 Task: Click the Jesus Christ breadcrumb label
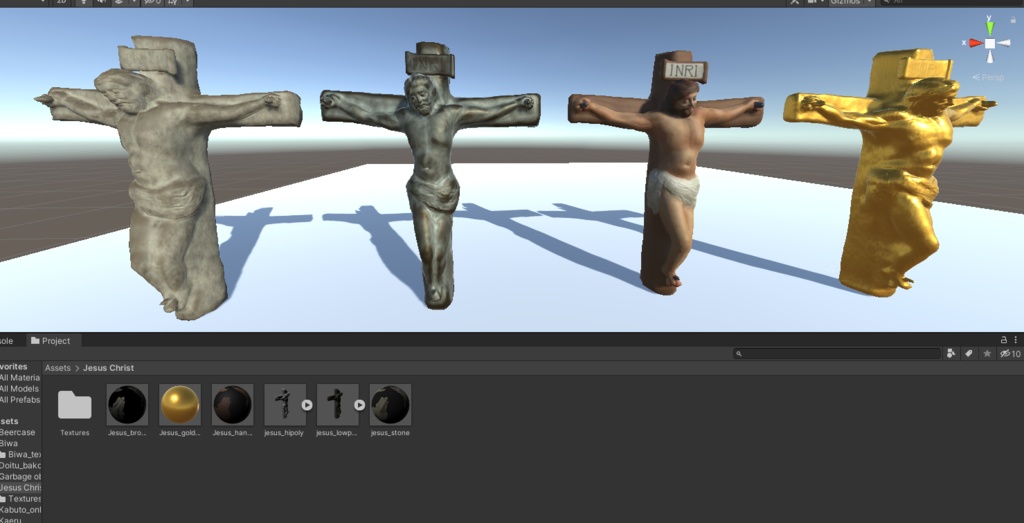[108, 368]
